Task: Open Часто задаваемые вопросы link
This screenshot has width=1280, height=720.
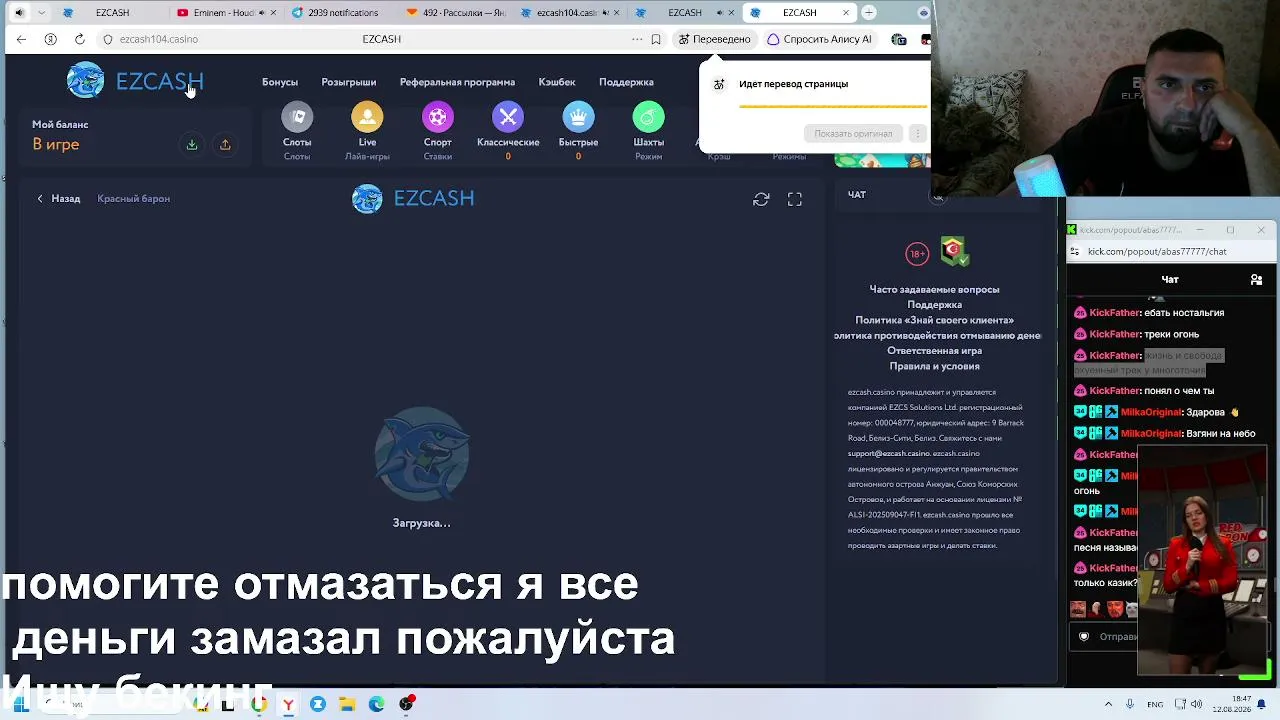Action: coord(934,290)
